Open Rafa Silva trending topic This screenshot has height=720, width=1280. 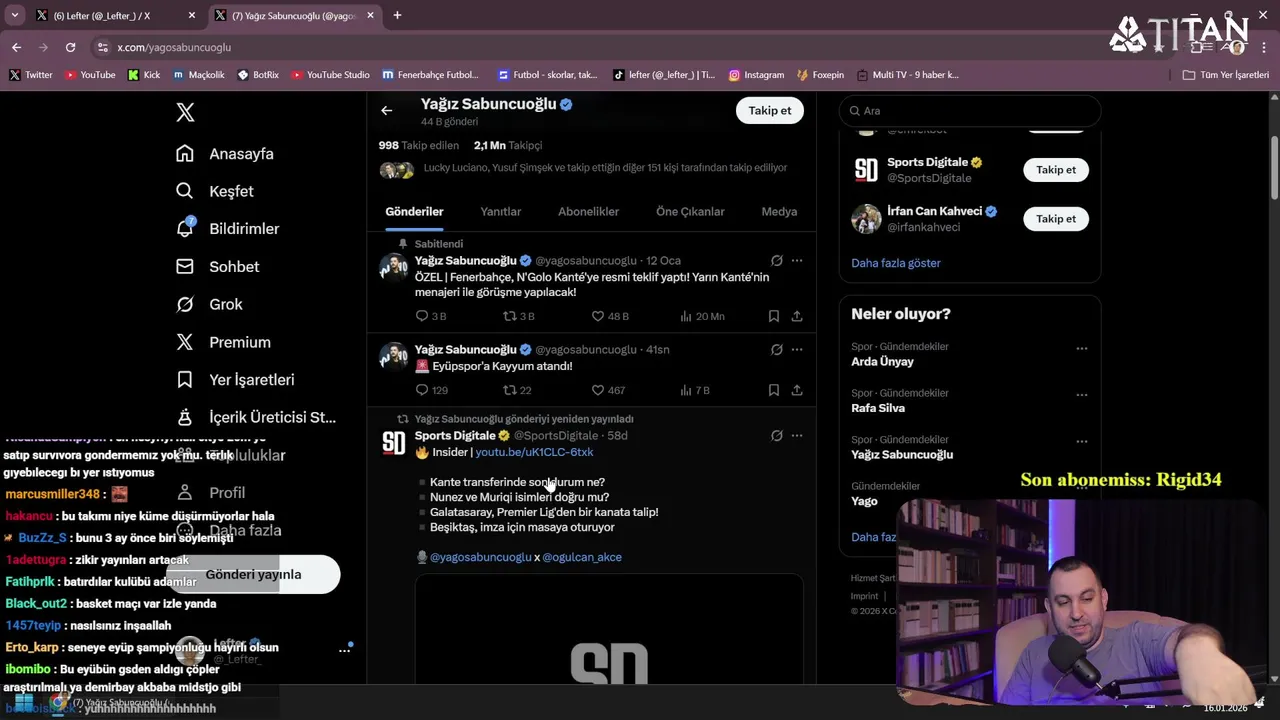878,408
